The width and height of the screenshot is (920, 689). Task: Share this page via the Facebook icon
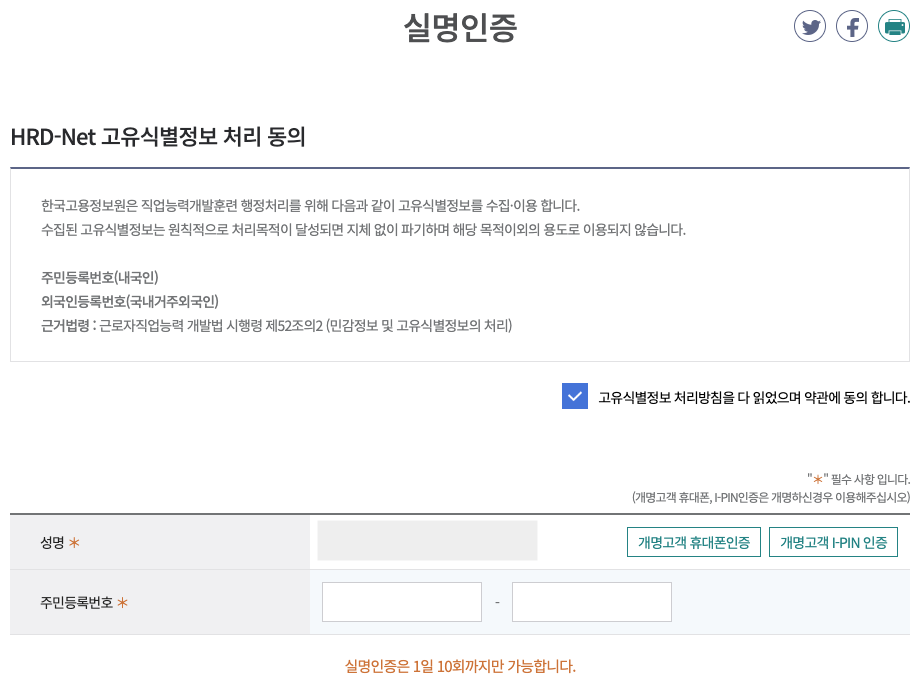pos(852,26)
